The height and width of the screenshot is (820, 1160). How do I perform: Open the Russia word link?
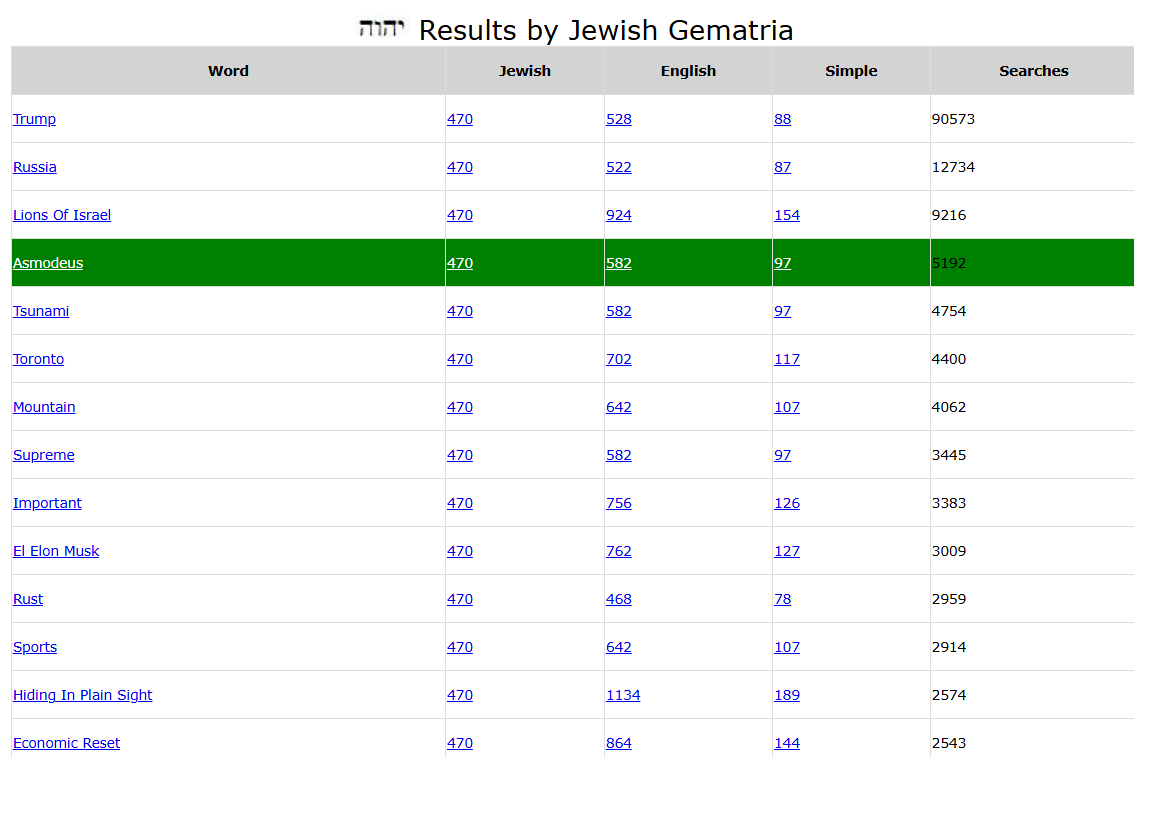point(35,167)
